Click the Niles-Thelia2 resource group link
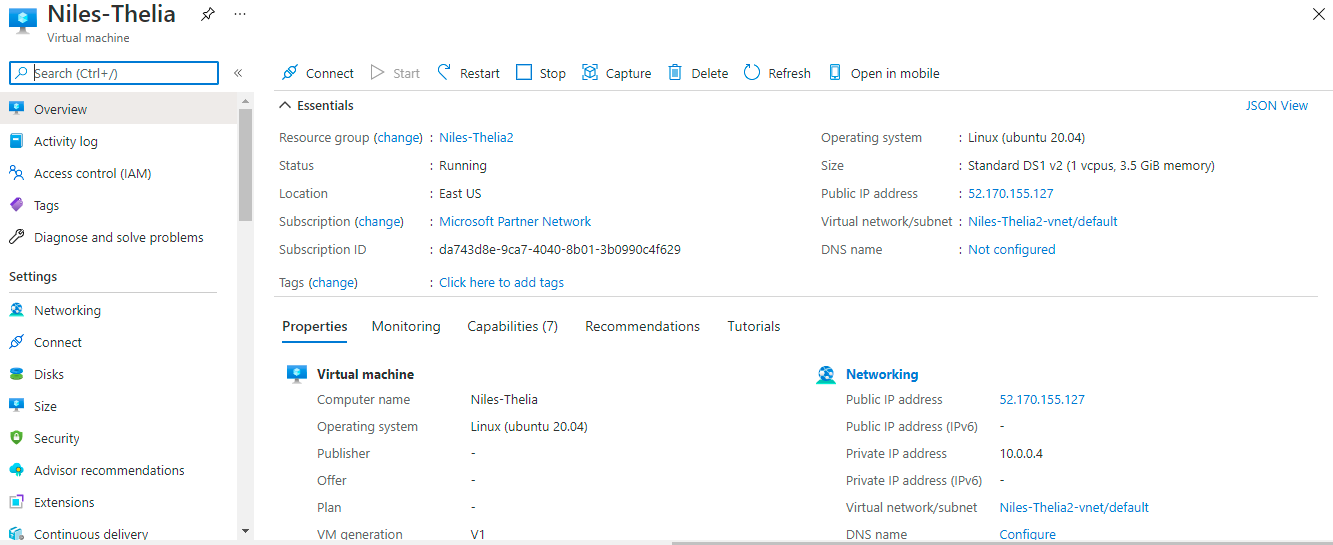The image size is (1333, 545). pyautogui.click(x=476, y=137)
